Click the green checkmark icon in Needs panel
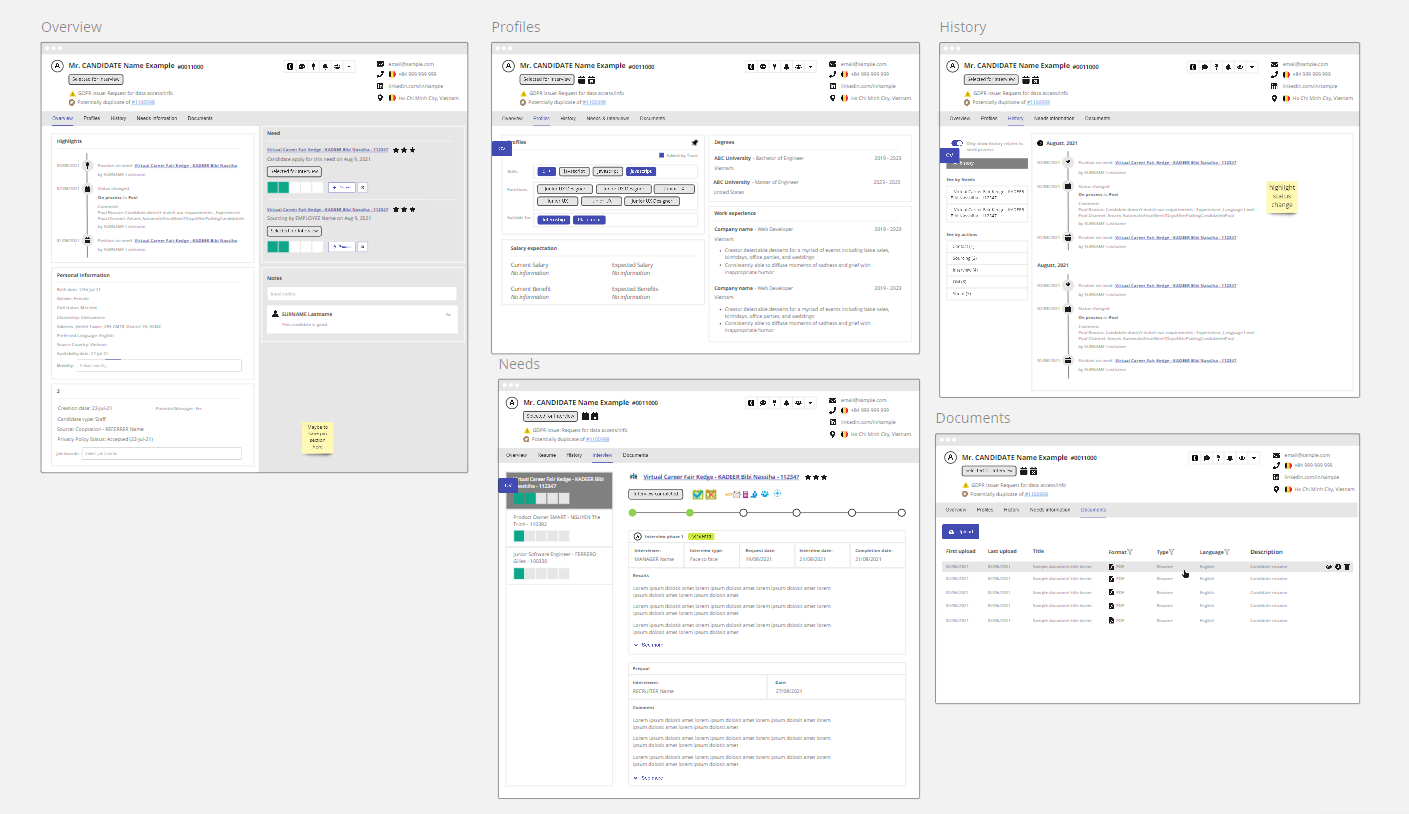 pyautogui.click(x=698, y=494)
